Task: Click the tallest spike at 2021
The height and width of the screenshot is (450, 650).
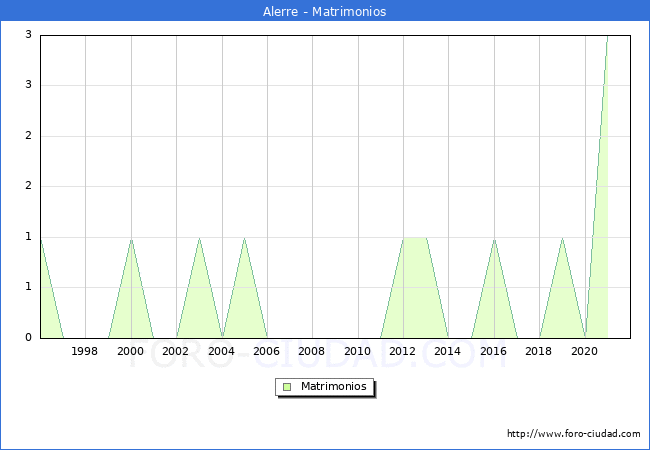Action: [606, 38]
